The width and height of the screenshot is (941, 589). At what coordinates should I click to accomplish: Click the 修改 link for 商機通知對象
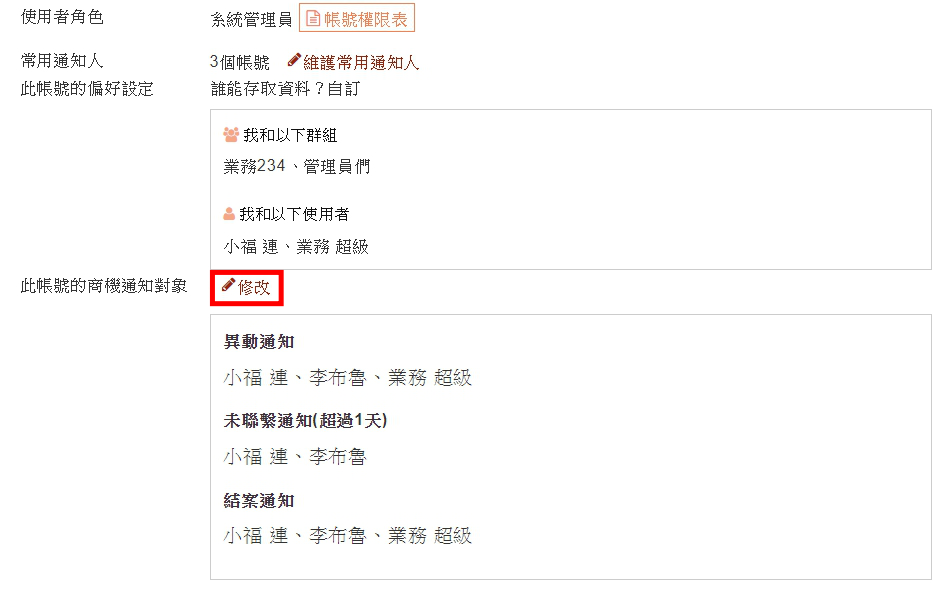(247, 288)
